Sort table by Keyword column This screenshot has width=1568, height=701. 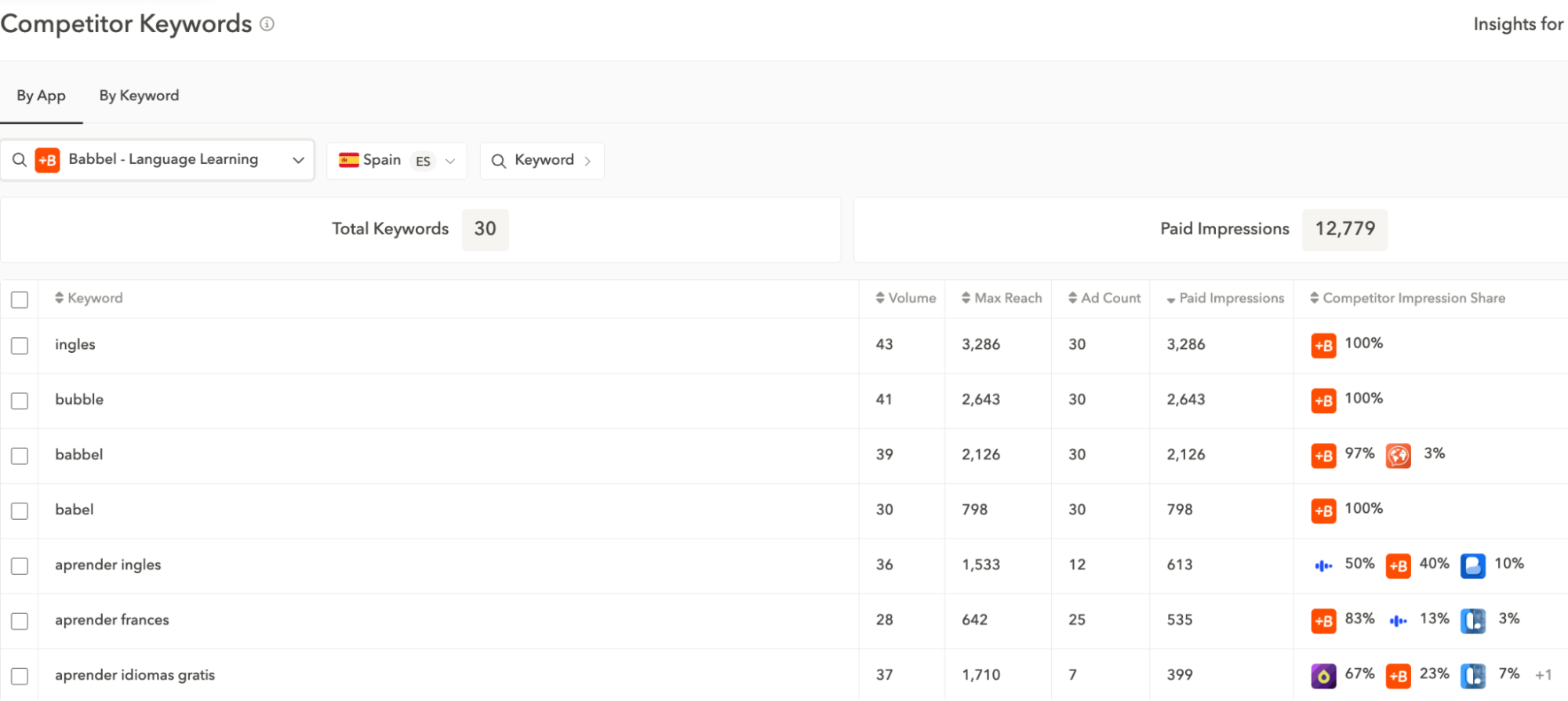89,298
